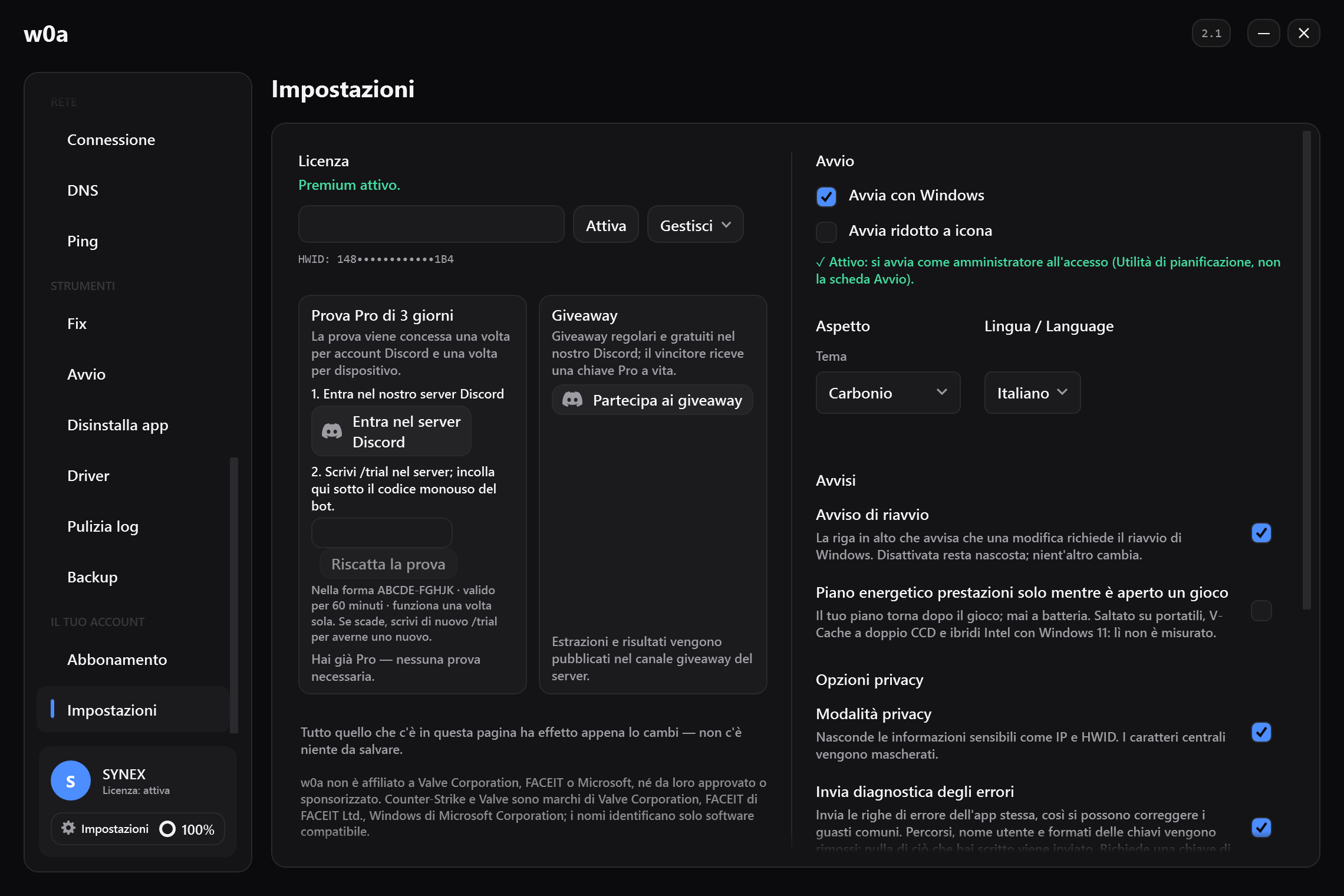The height and width of the screenshot is (896, 1344).
Task: Go to Driver page
Action: [x=133, y=476]
